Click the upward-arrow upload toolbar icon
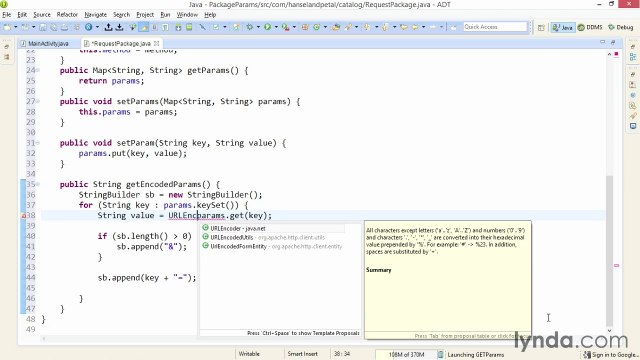This screenshot has width=640, height=360. (108, 27)
